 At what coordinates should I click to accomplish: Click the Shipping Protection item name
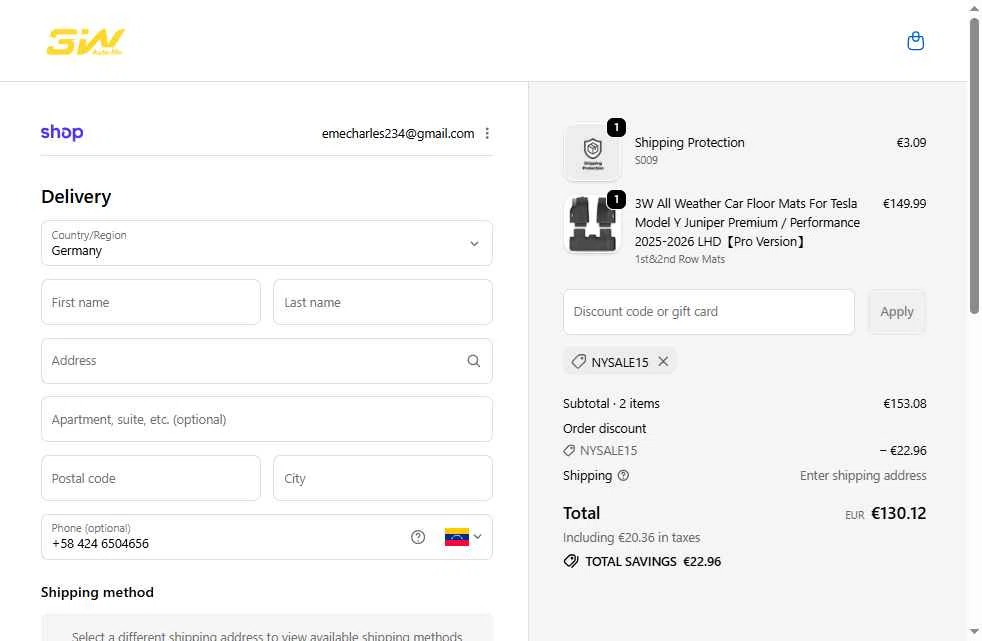(690, 143)
